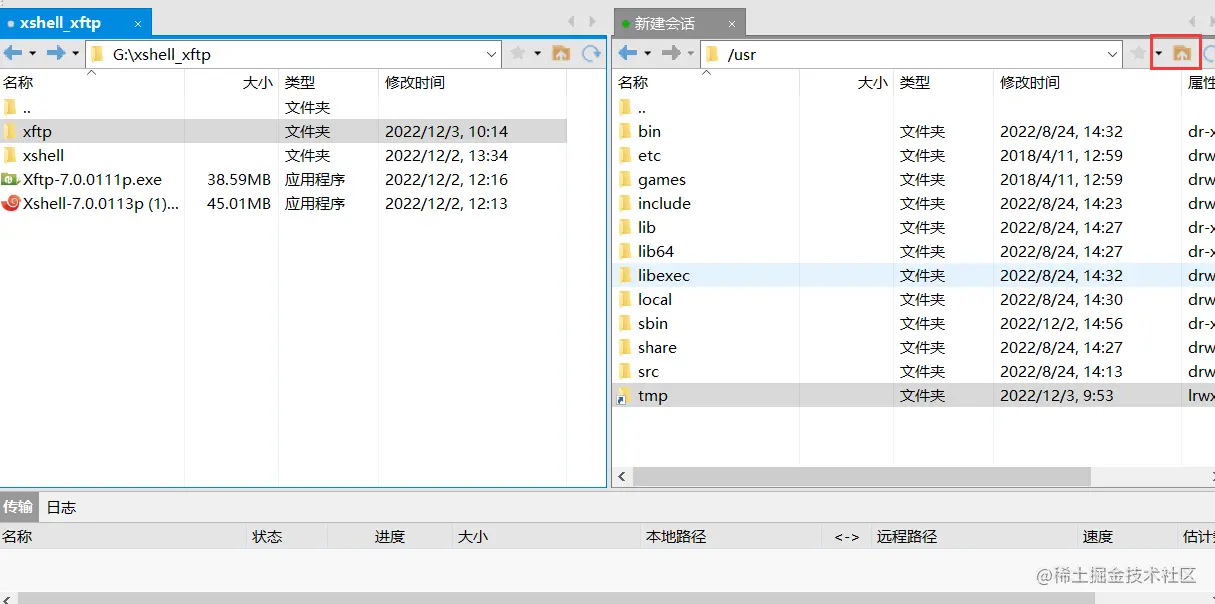Expand remote path /usr dropdown
This screenshot has width=1215, height=604.
tap(1112, 54)
